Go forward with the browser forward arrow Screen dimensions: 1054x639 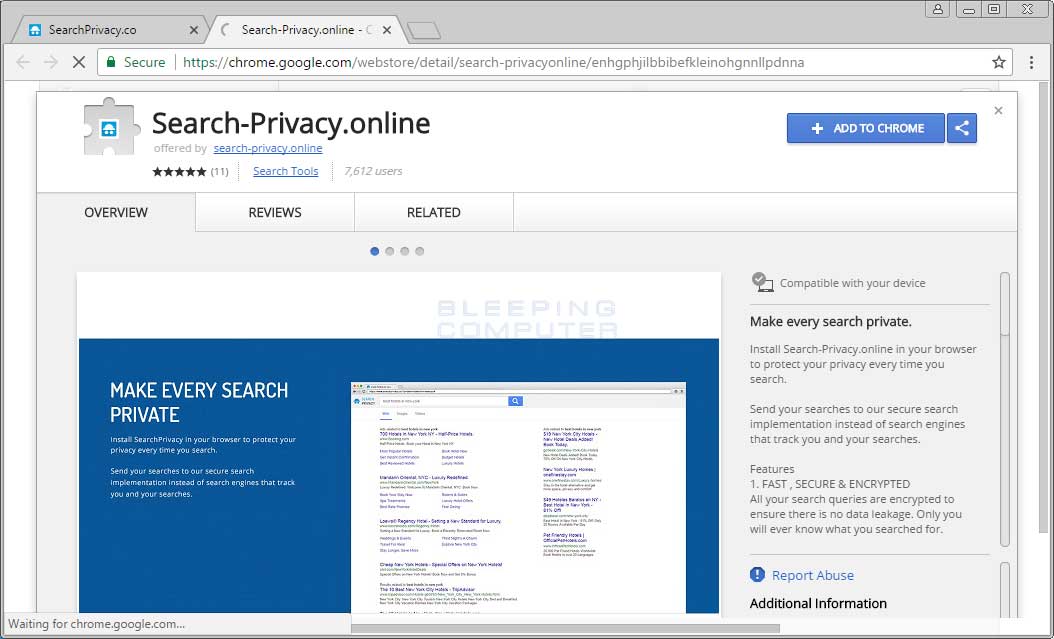click(51, 62)
